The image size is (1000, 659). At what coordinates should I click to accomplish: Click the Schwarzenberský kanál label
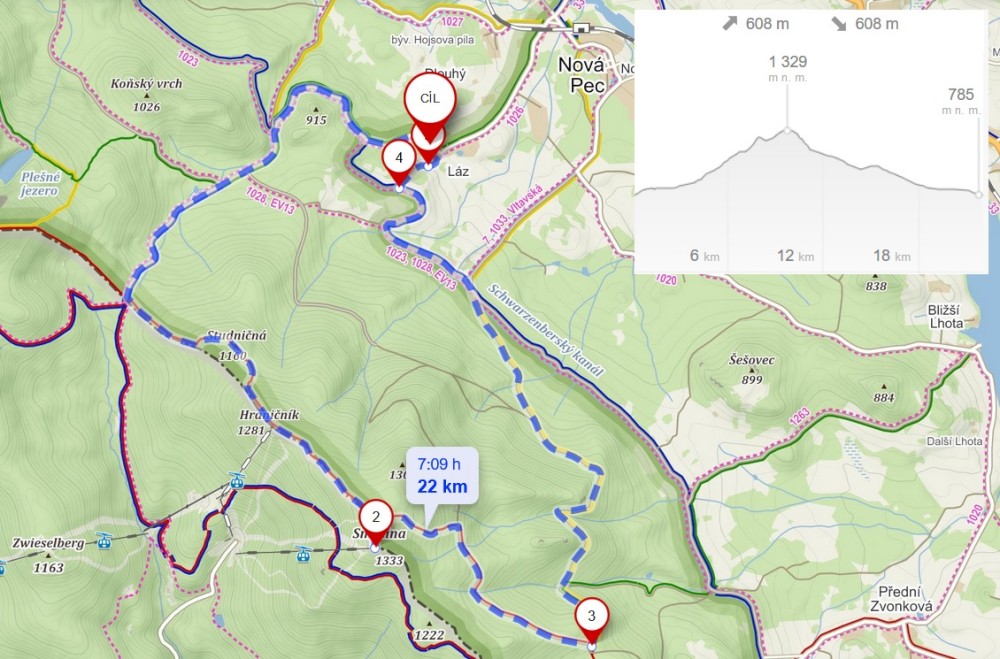[545, 330]
